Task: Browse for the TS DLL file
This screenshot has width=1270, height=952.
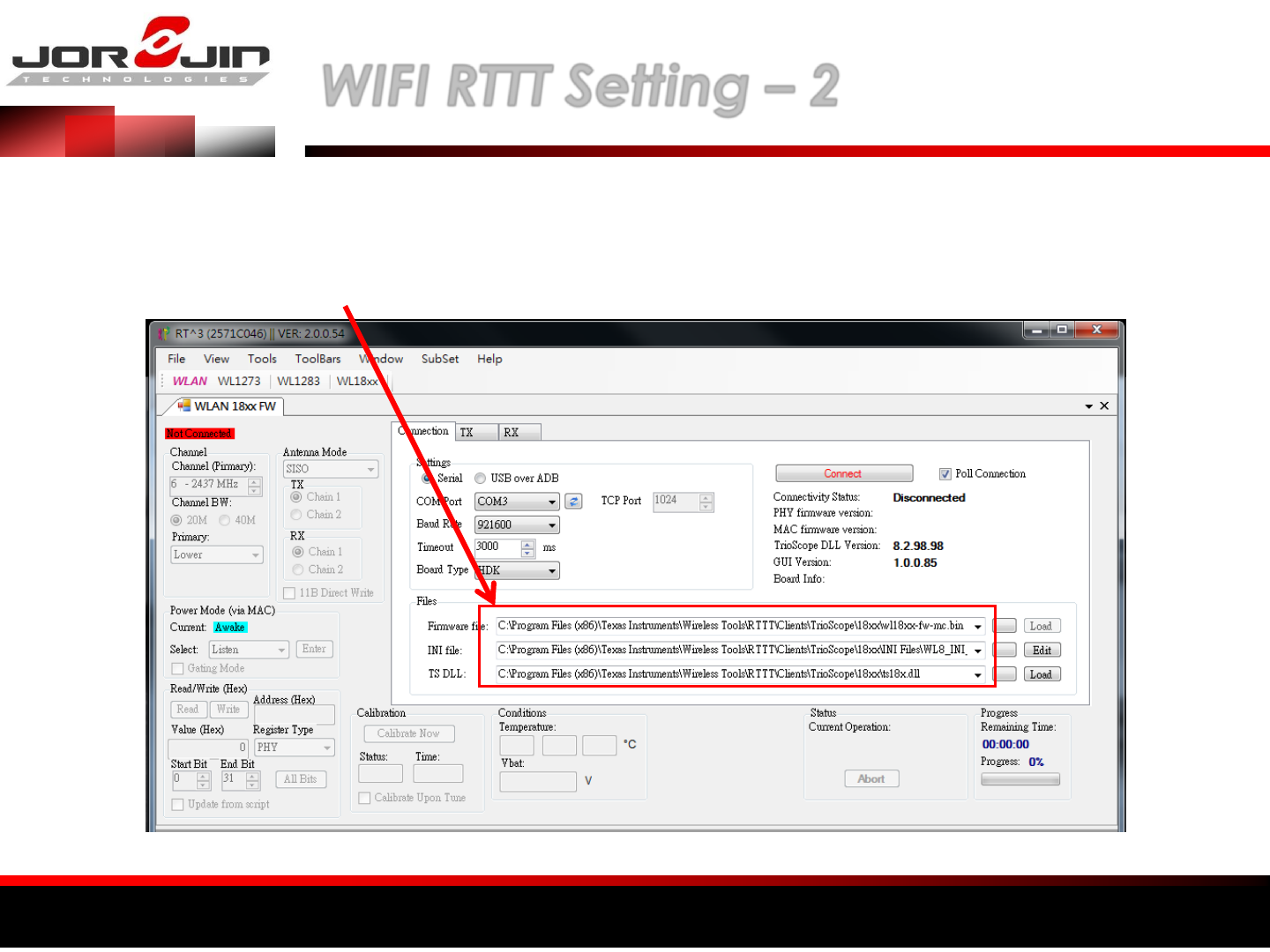Action: coord(1005,674)
